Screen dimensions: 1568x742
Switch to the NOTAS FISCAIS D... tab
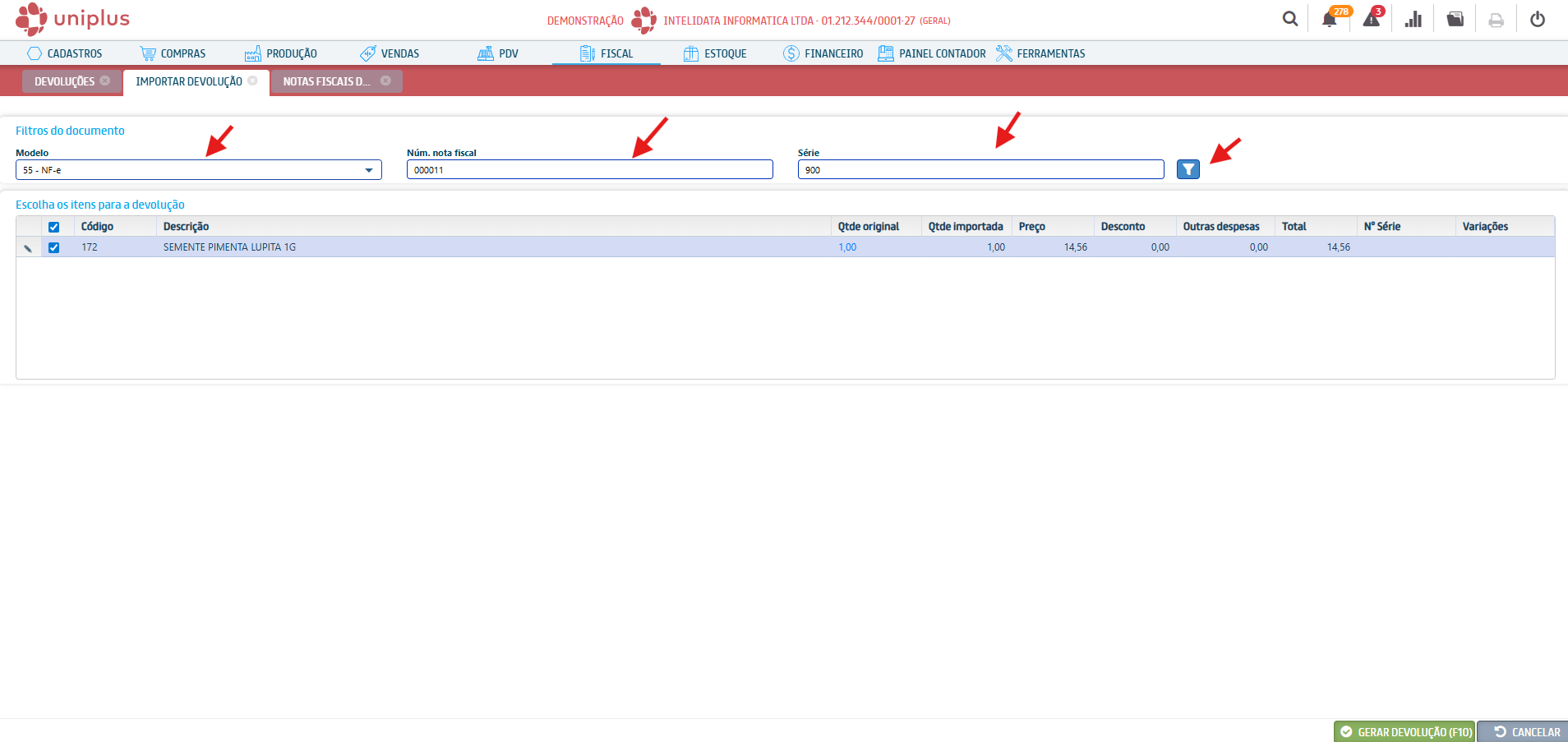pyautogui.click(x=326, y=81)
